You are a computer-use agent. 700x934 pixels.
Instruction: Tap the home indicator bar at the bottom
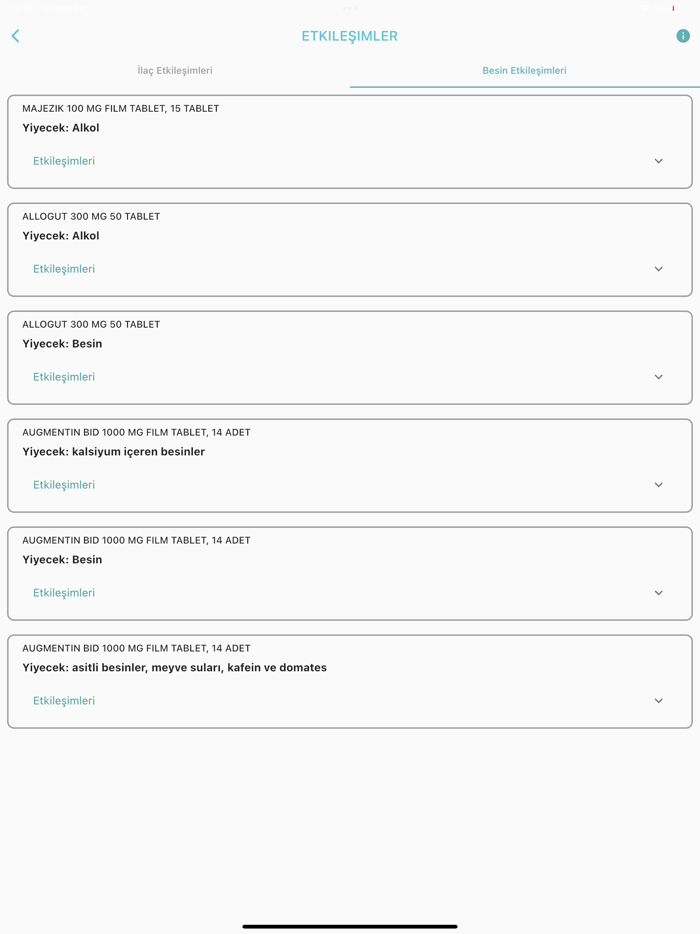pos(350,925)
